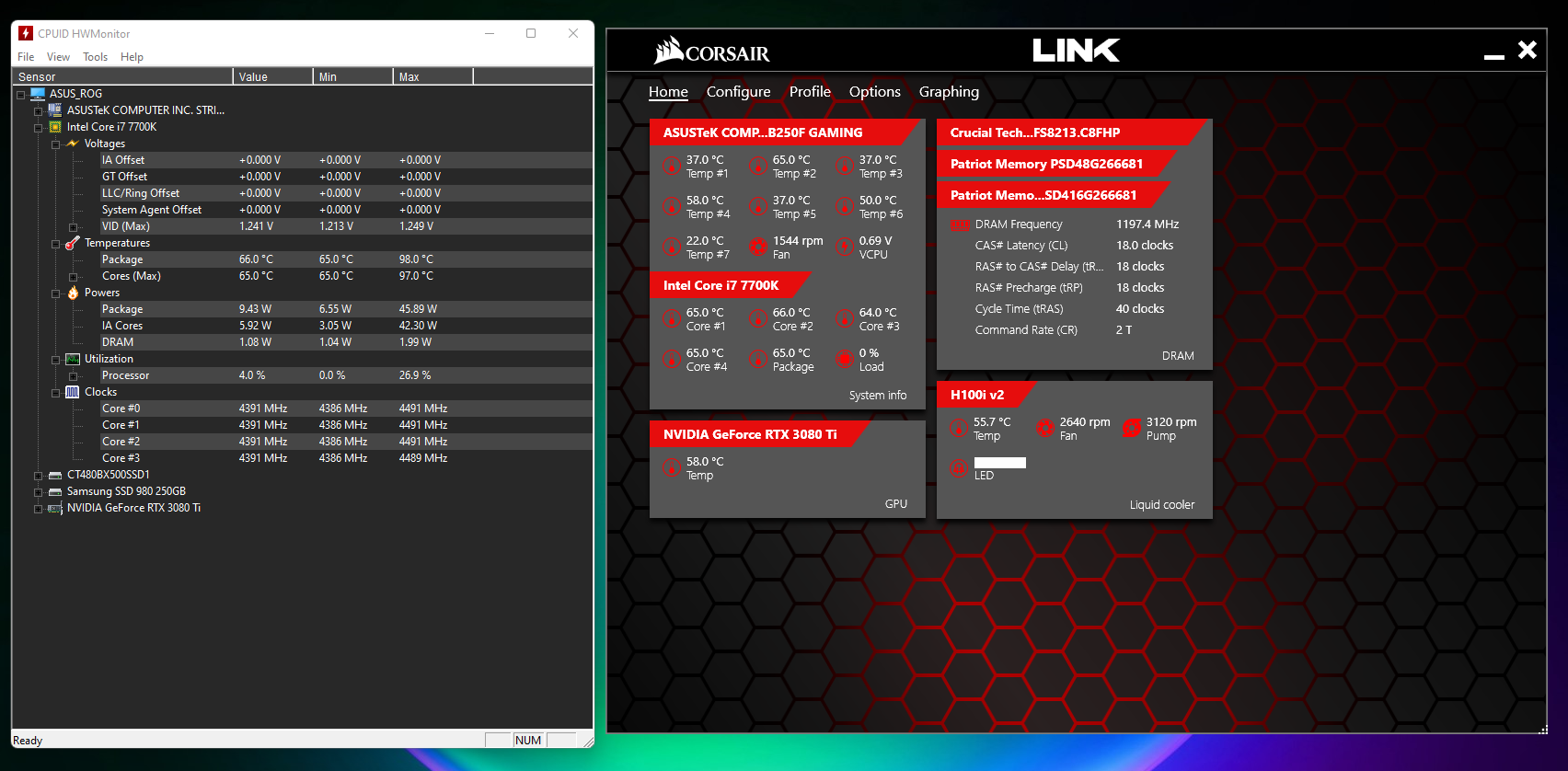This screenshot has height=771, width=1568.
Task: Open the Tools menu in HWMonitor
Action: (95, 57)
